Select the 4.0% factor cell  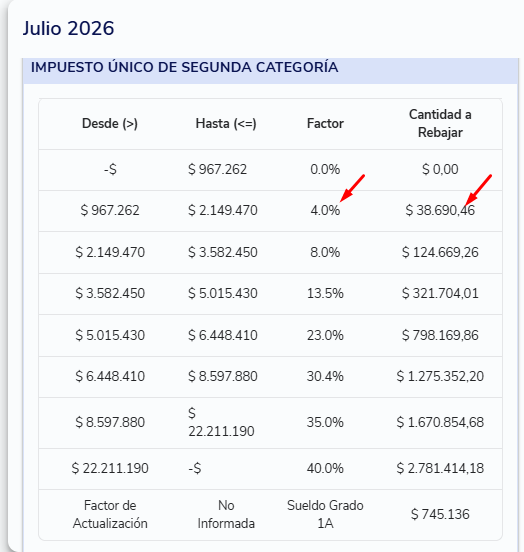[325, 211]
